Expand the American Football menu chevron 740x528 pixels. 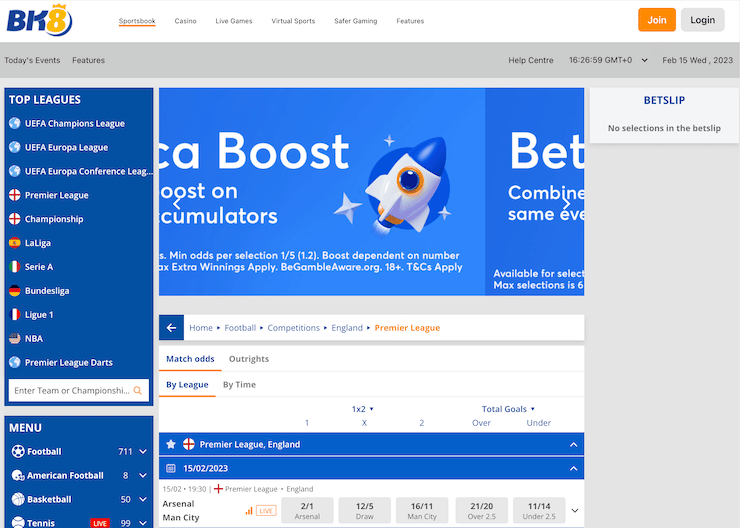[x=143, y=476]
